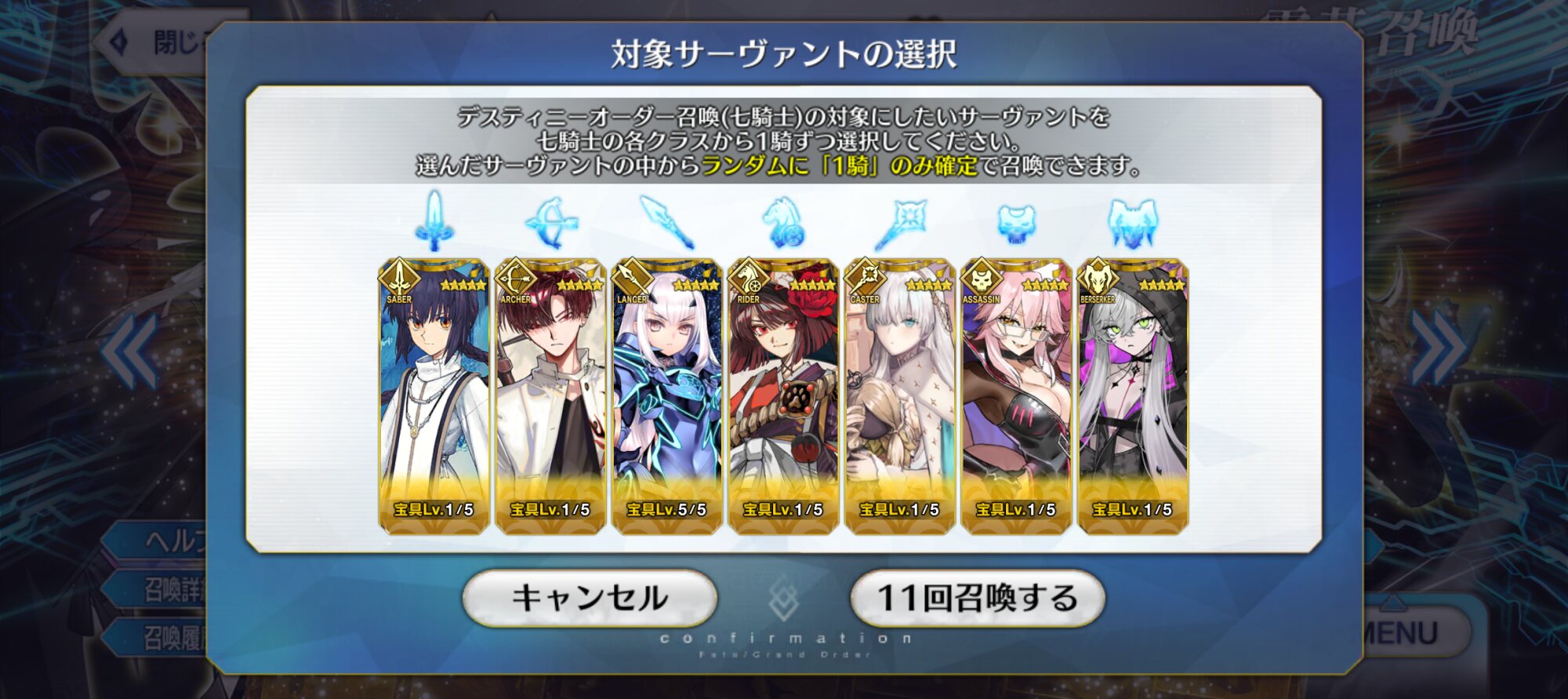Select the hooded Berserker servant card
The height and width of the screenshot is (699, 1568).
tap(1133, 396)
